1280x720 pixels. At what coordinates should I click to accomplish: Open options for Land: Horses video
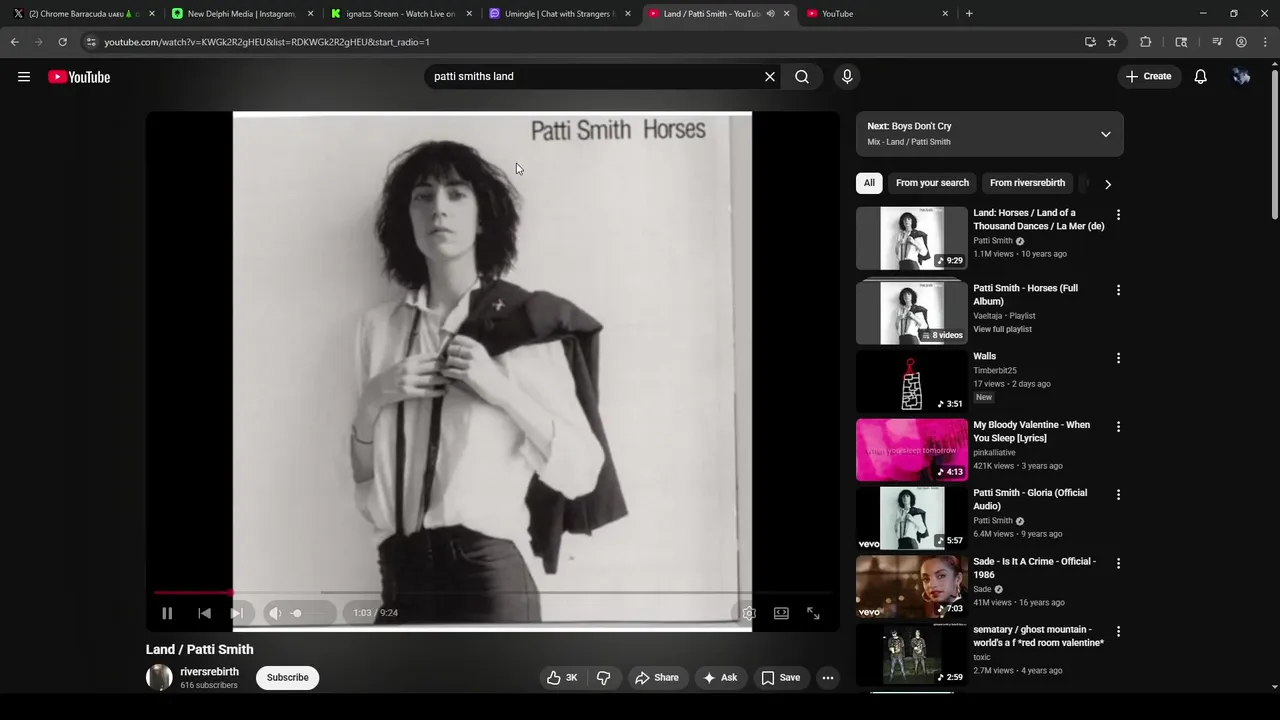(1118, 215)
